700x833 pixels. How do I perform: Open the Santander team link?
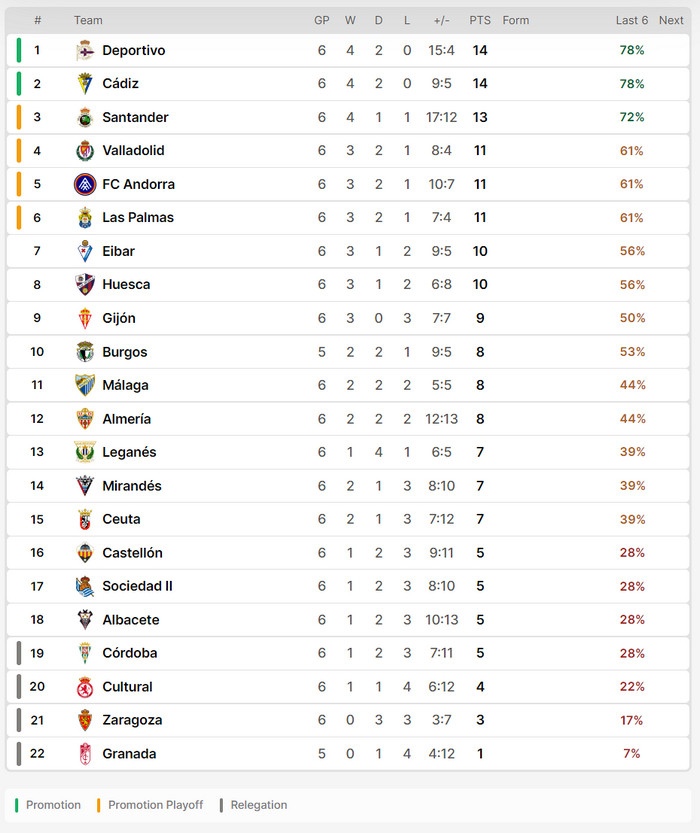coord(135,118)
